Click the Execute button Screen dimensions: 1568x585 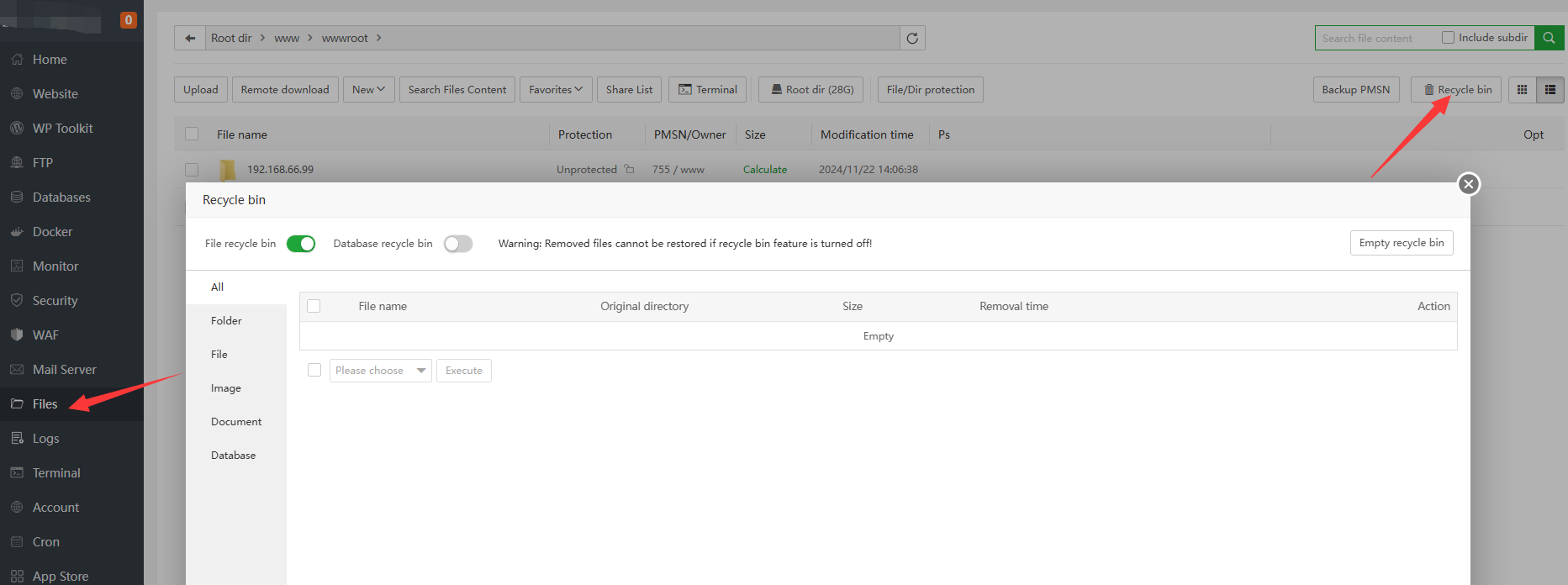464,371
